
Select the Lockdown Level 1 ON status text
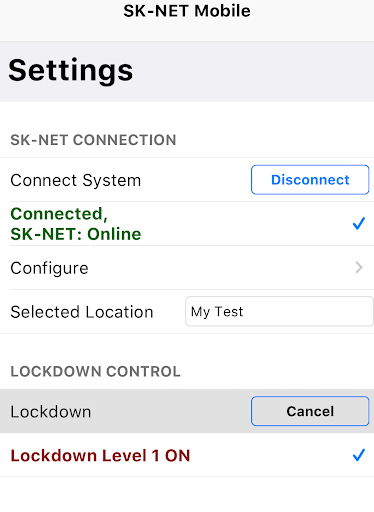pyautogui.click(x=100, y=455)
